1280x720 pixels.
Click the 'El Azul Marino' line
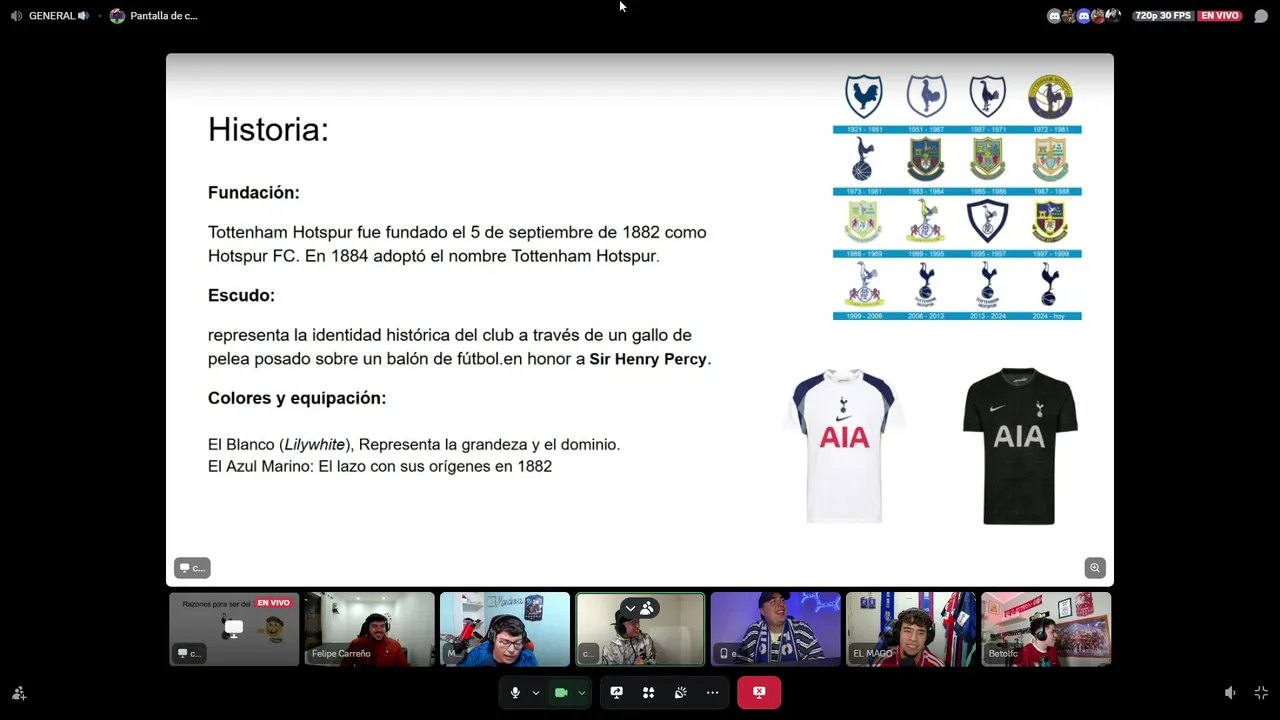[380, 466]
